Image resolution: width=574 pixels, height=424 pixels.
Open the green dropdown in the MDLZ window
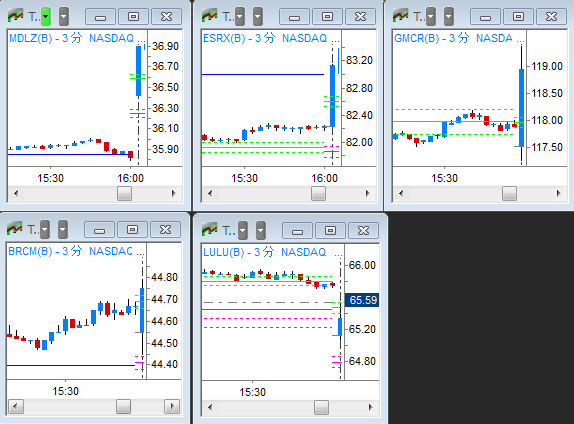[x=46, y=16]
